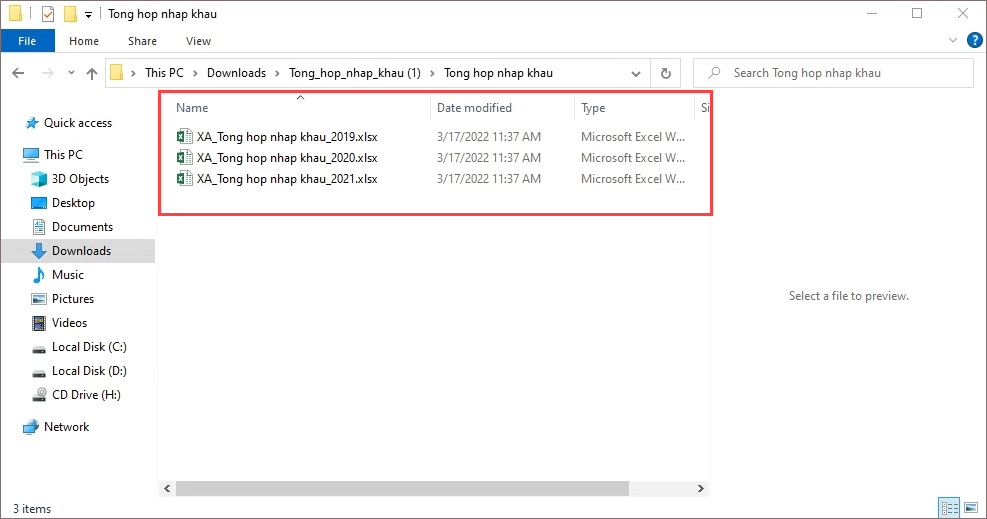
Task: Click the Up one level arrow
Action: pyautogui.click(x=92, y=73)
